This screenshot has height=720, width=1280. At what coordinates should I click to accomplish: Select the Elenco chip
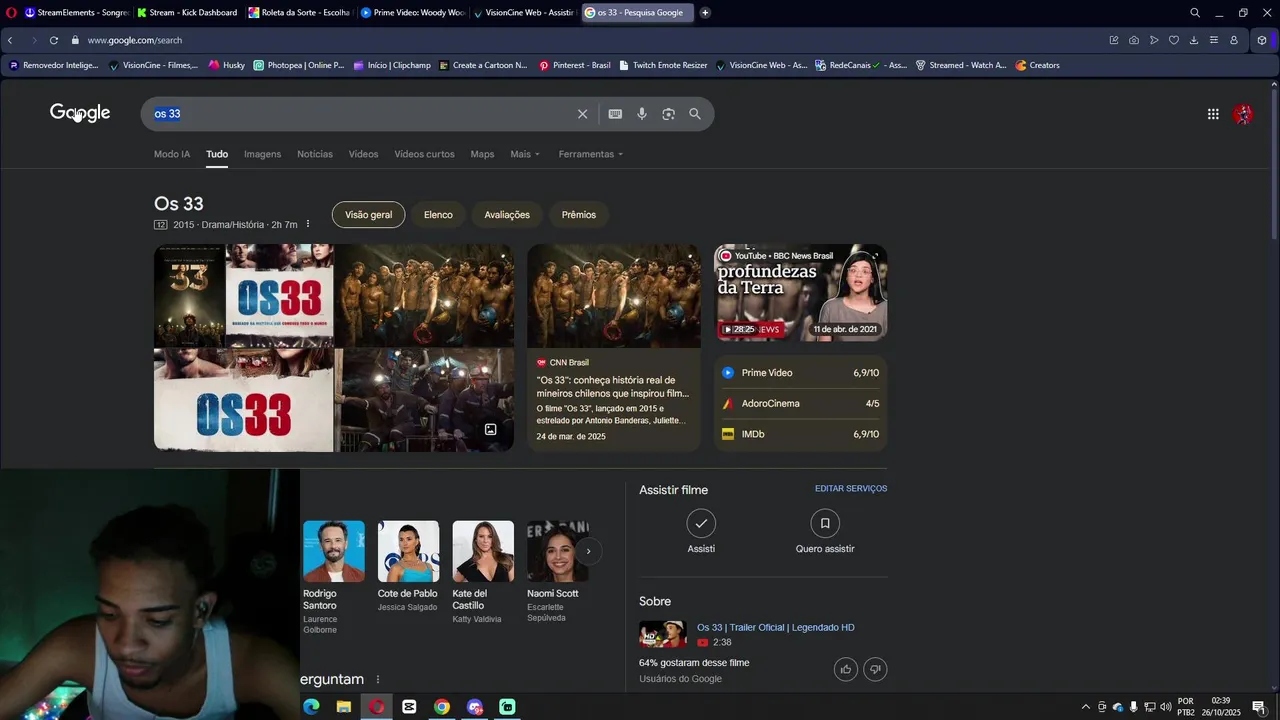tap(438, 215)
